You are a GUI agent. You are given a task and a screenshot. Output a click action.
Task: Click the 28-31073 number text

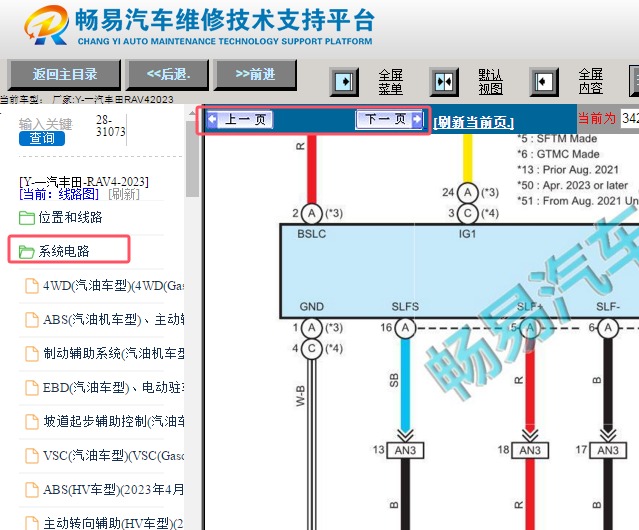tap(110, 126)
